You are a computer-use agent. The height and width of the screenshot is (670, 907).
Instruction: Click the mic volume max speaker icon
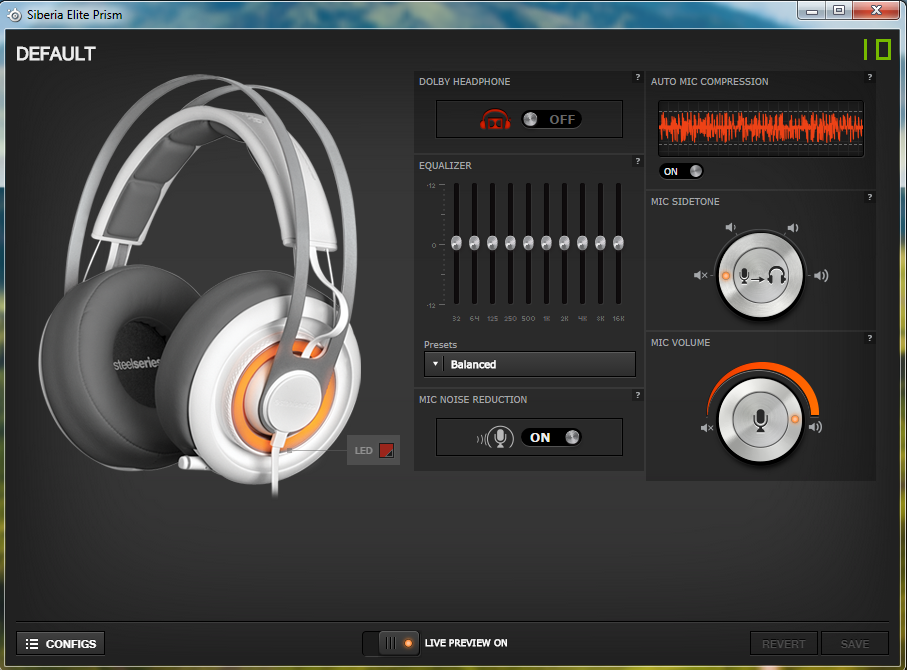point(815,427)
